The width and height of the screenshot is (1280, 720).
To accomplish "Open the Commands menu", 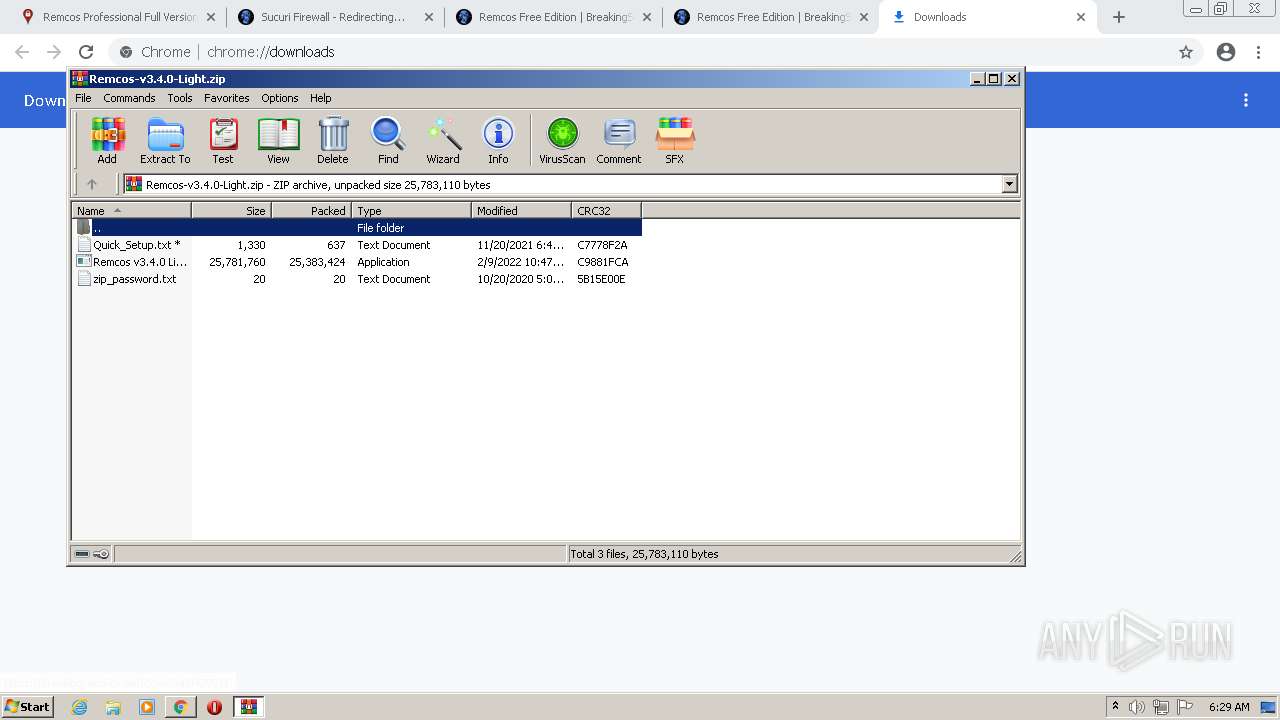I will click(129, 98).
